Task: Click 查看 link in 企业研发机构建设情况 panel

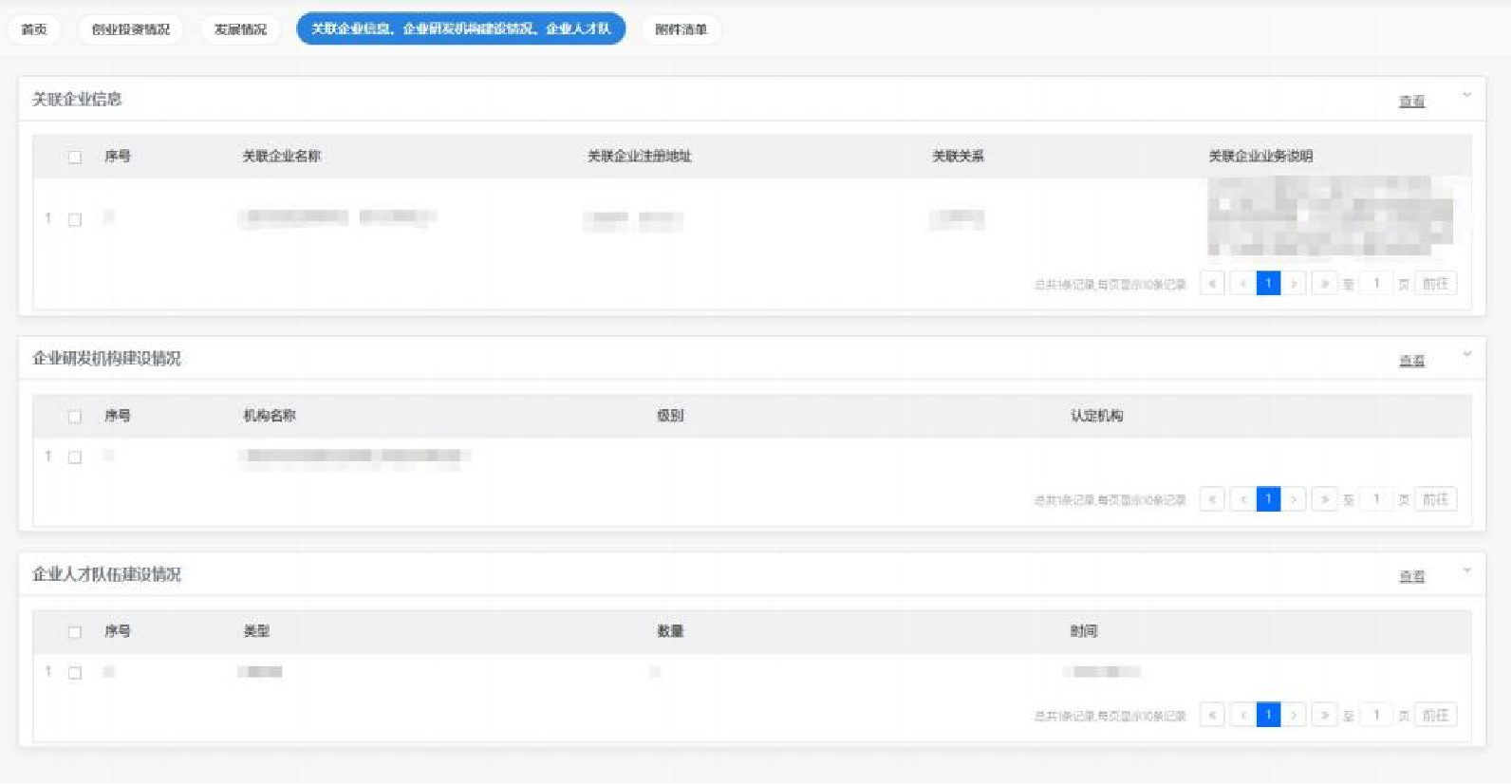Action: coord(1411,361)
